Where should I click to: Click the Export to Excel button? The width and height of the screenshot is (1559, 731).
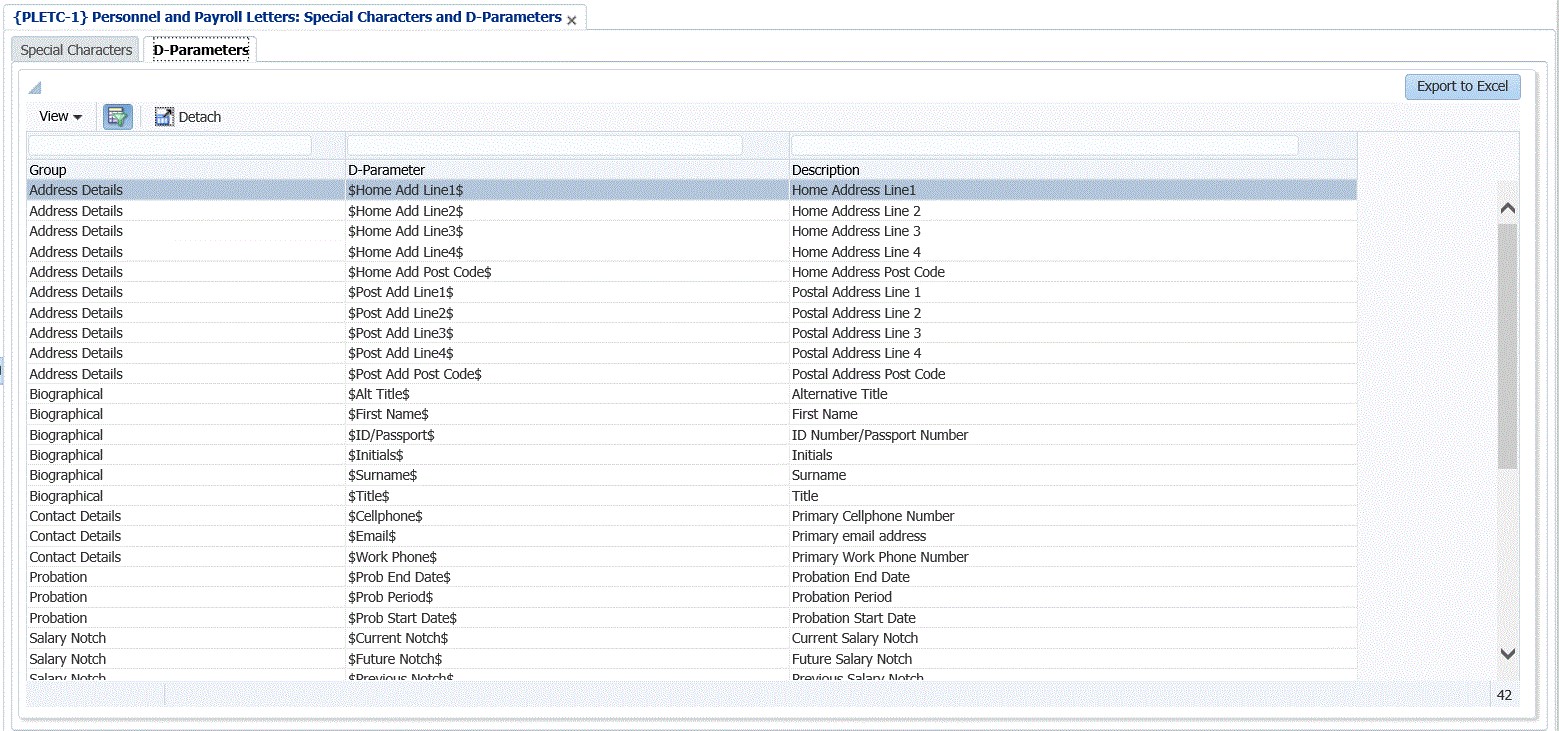[x=1462, y=86]
